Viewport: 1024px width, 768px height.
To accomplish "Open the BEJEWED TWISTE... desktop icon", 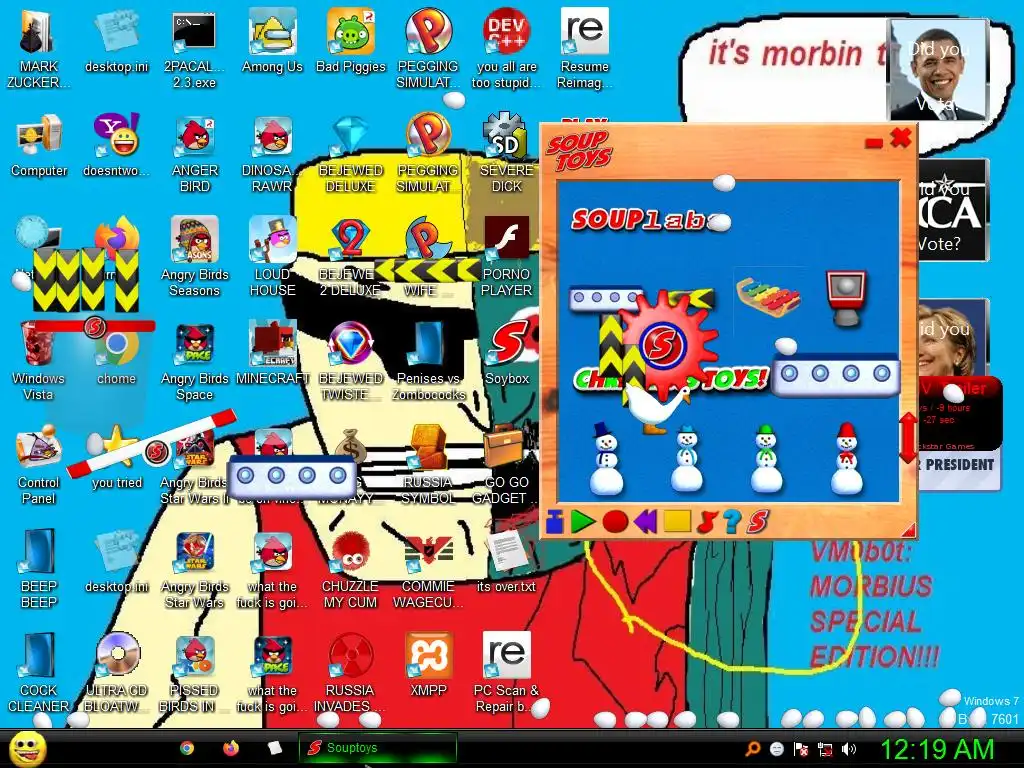I will coord(351,360).
